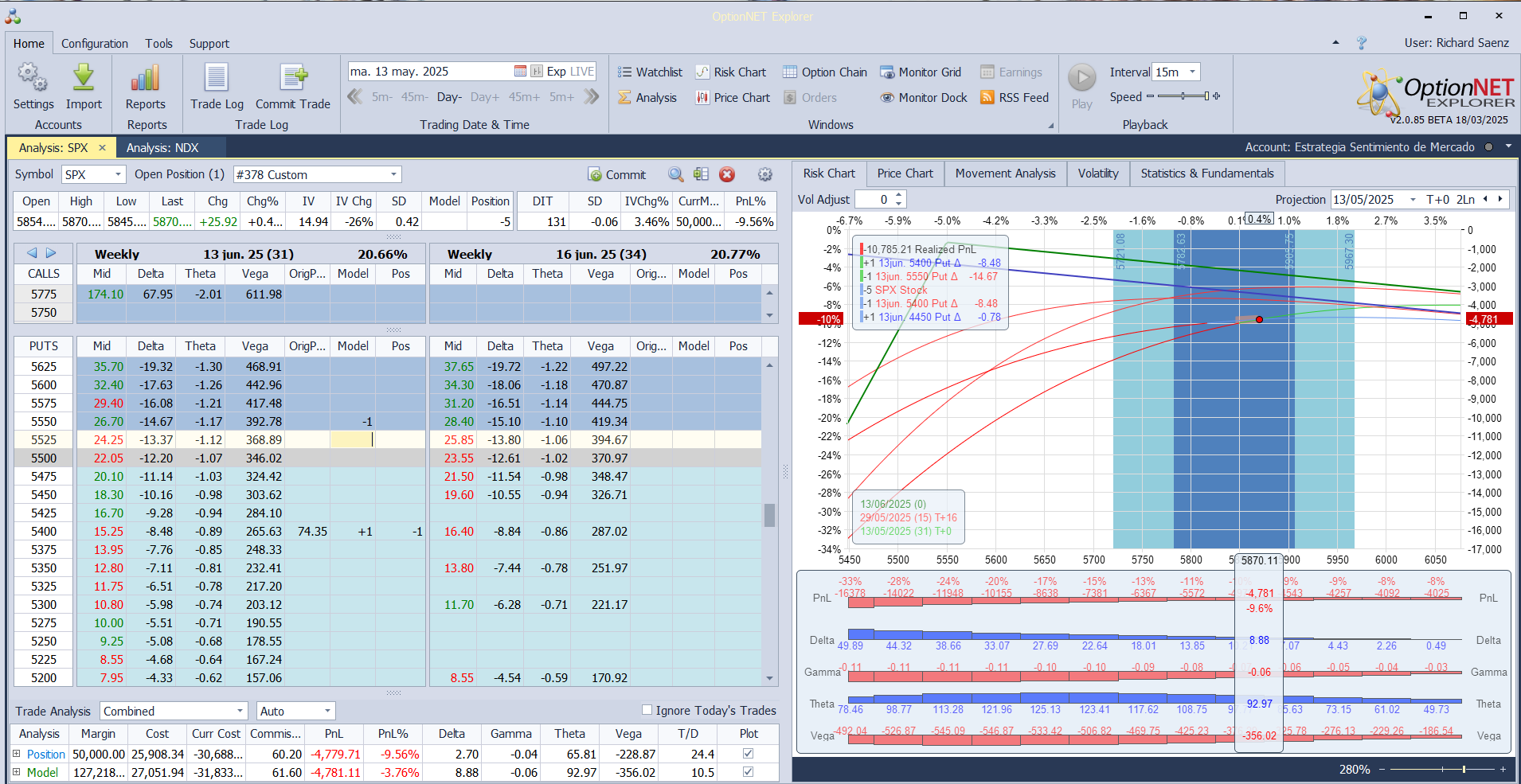Step back with the 5m- button
Screen dimensions: 1521x784
pos(381,96)
